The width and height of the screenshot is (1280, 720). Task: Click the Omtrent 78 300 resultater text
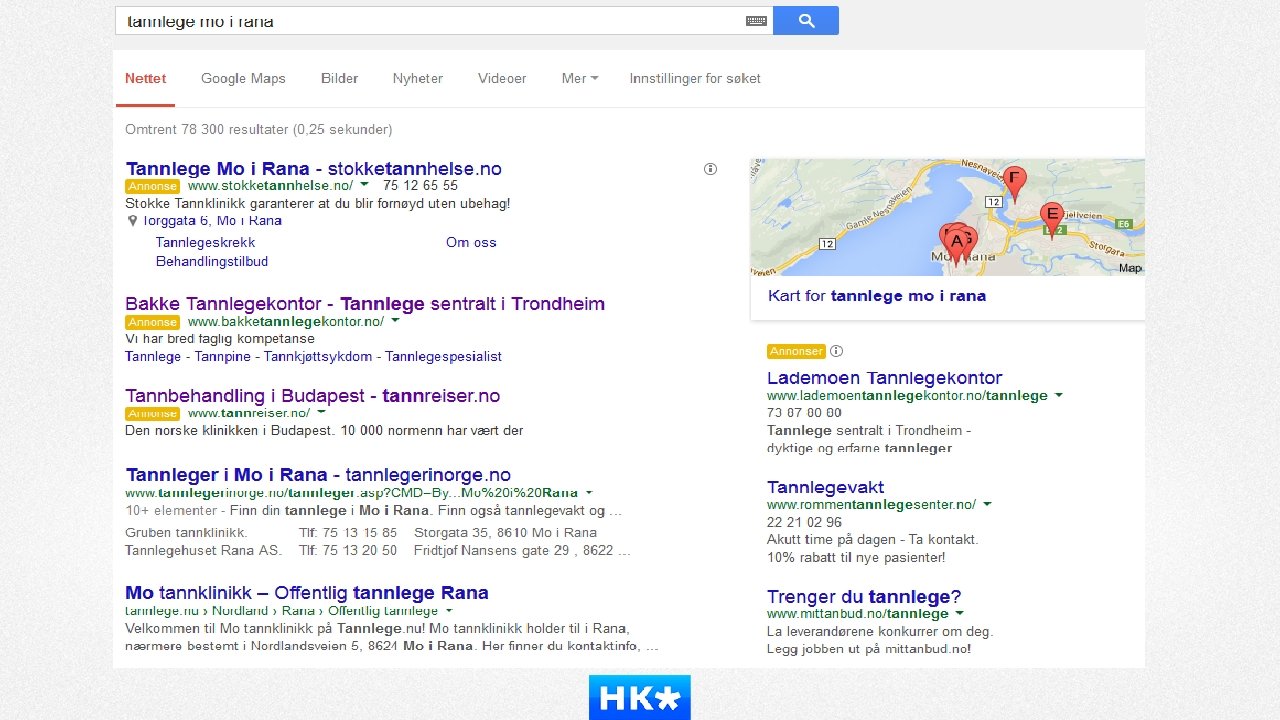click(258, 130)
